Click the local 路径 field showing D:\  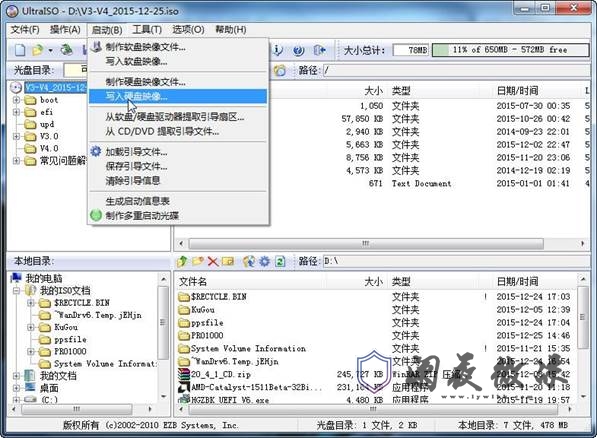click(457, 261)
